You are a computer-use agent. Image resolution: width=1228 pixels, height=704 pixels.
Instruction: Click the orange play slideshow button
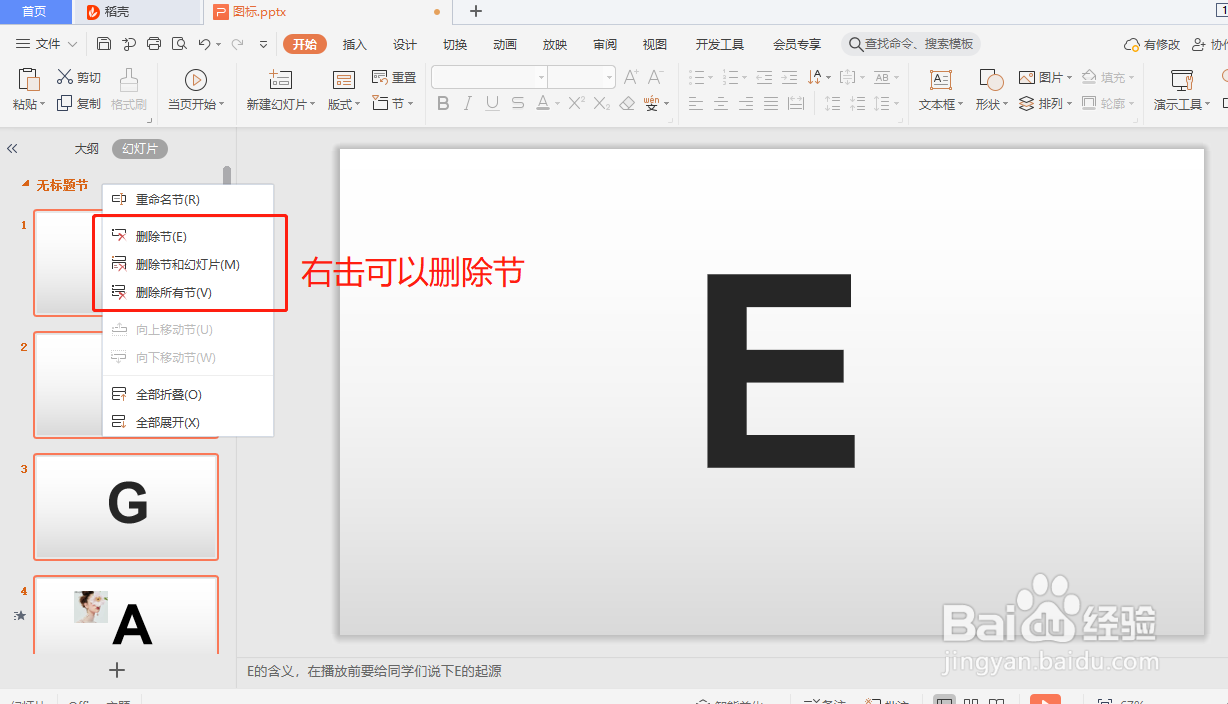pos(1045,700)
